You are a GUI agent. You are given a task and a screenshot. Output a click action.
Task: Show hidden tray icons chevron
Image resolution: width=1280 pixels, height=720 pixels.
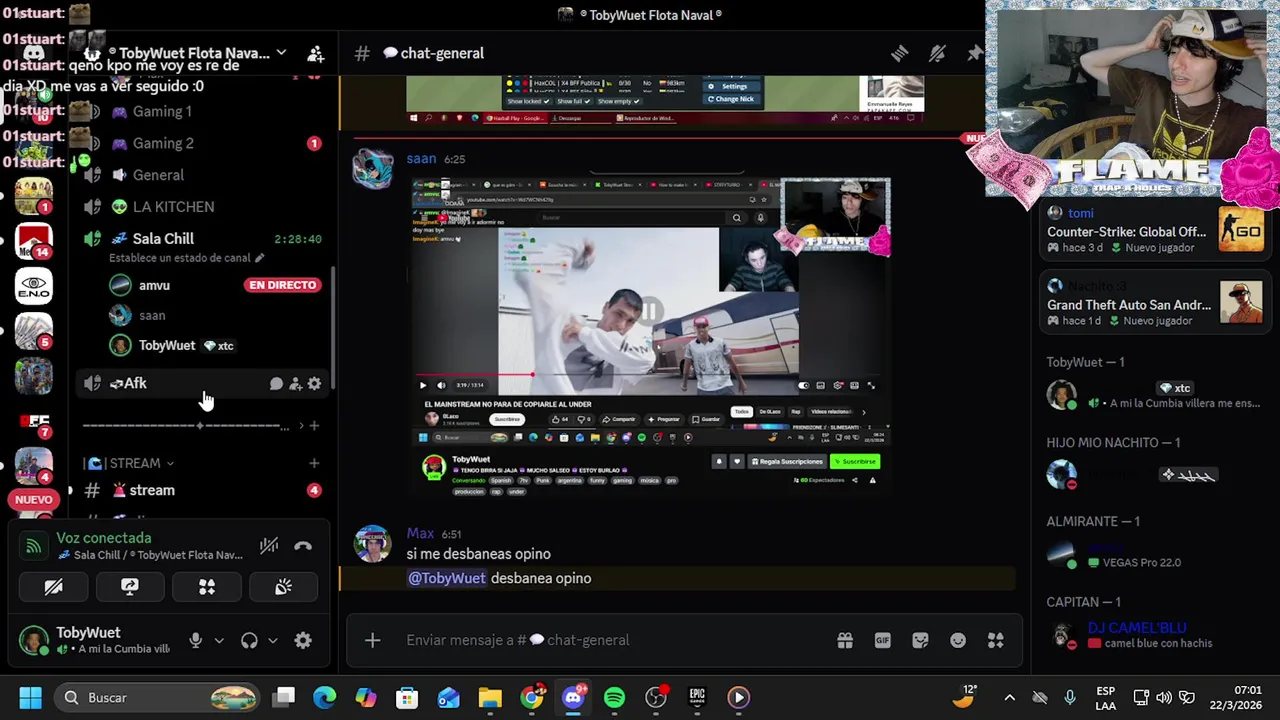1009,697
